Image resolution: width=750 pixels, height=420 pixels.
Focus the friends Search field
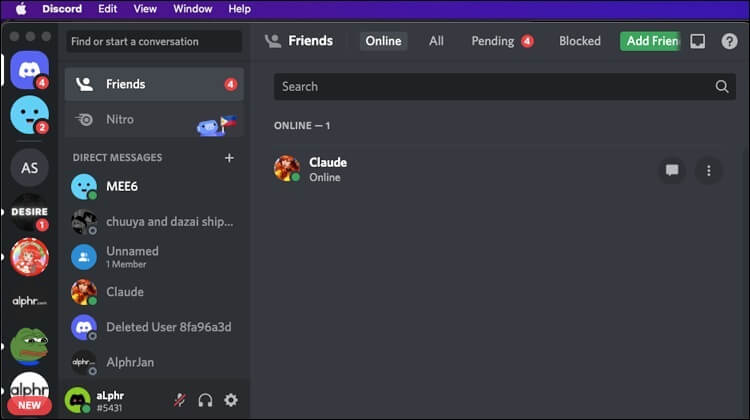pyautogui.click(x=505, y=87)
